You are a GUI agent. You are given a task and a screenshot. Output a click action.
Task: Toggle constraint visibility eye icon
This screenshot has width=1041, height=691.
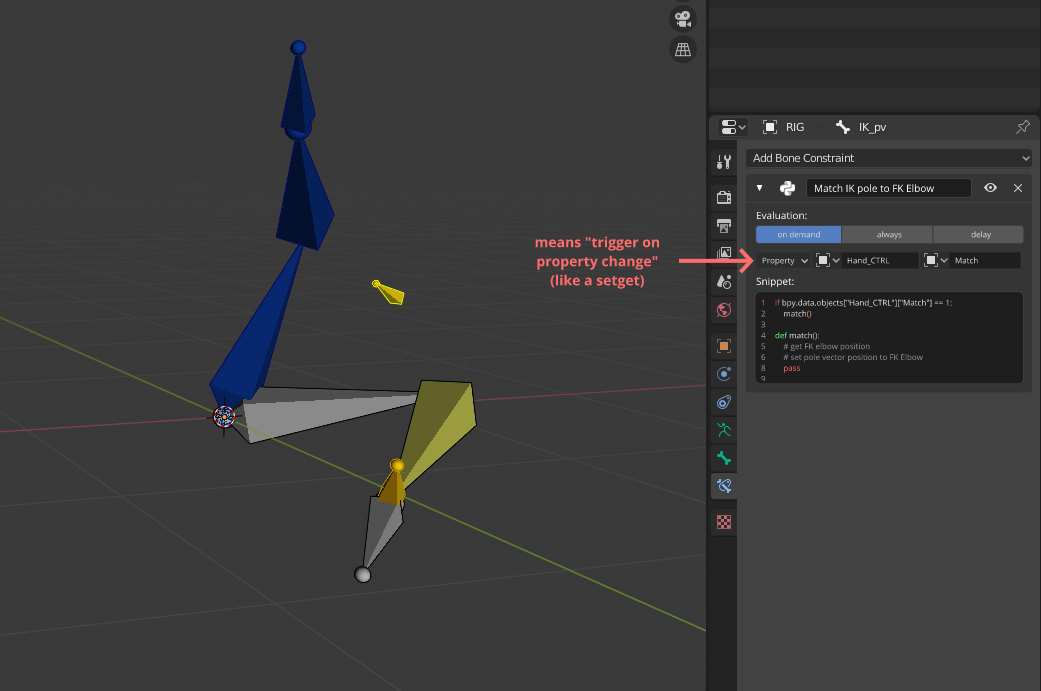tap(990, 189)
